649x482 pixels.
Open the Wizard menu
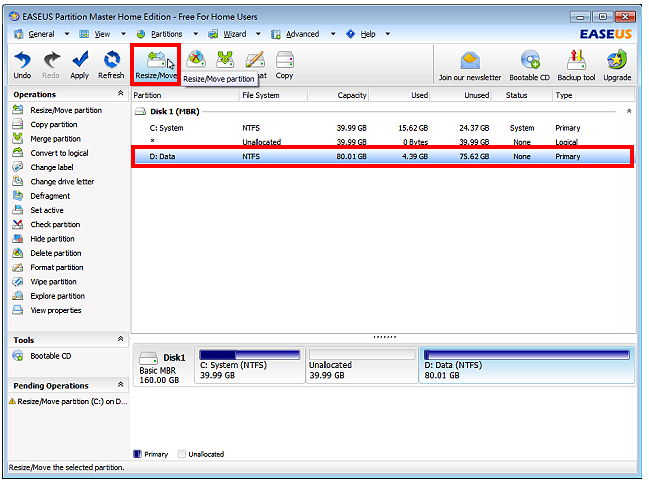(235, 34)
